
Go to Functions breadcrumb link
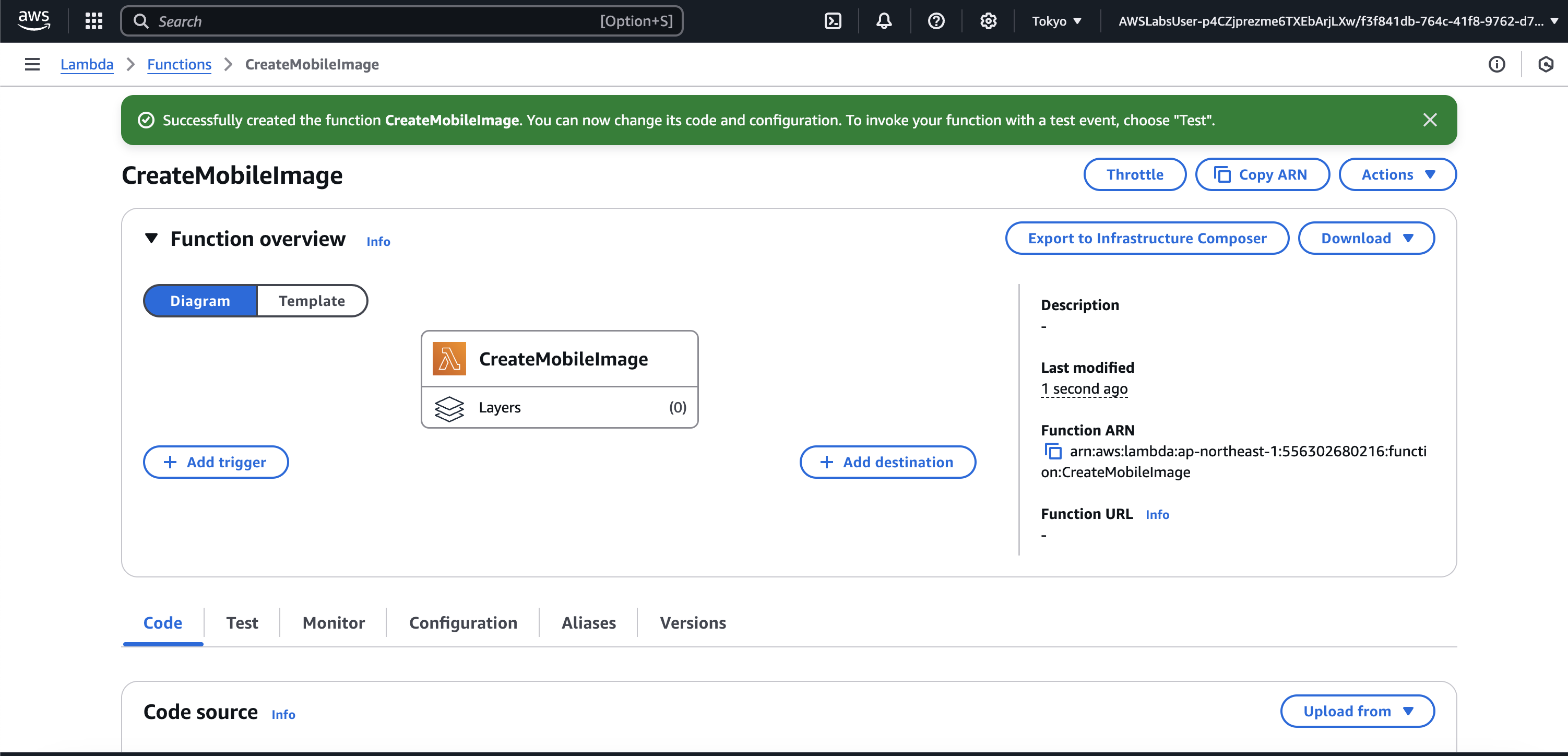point(179,65)
